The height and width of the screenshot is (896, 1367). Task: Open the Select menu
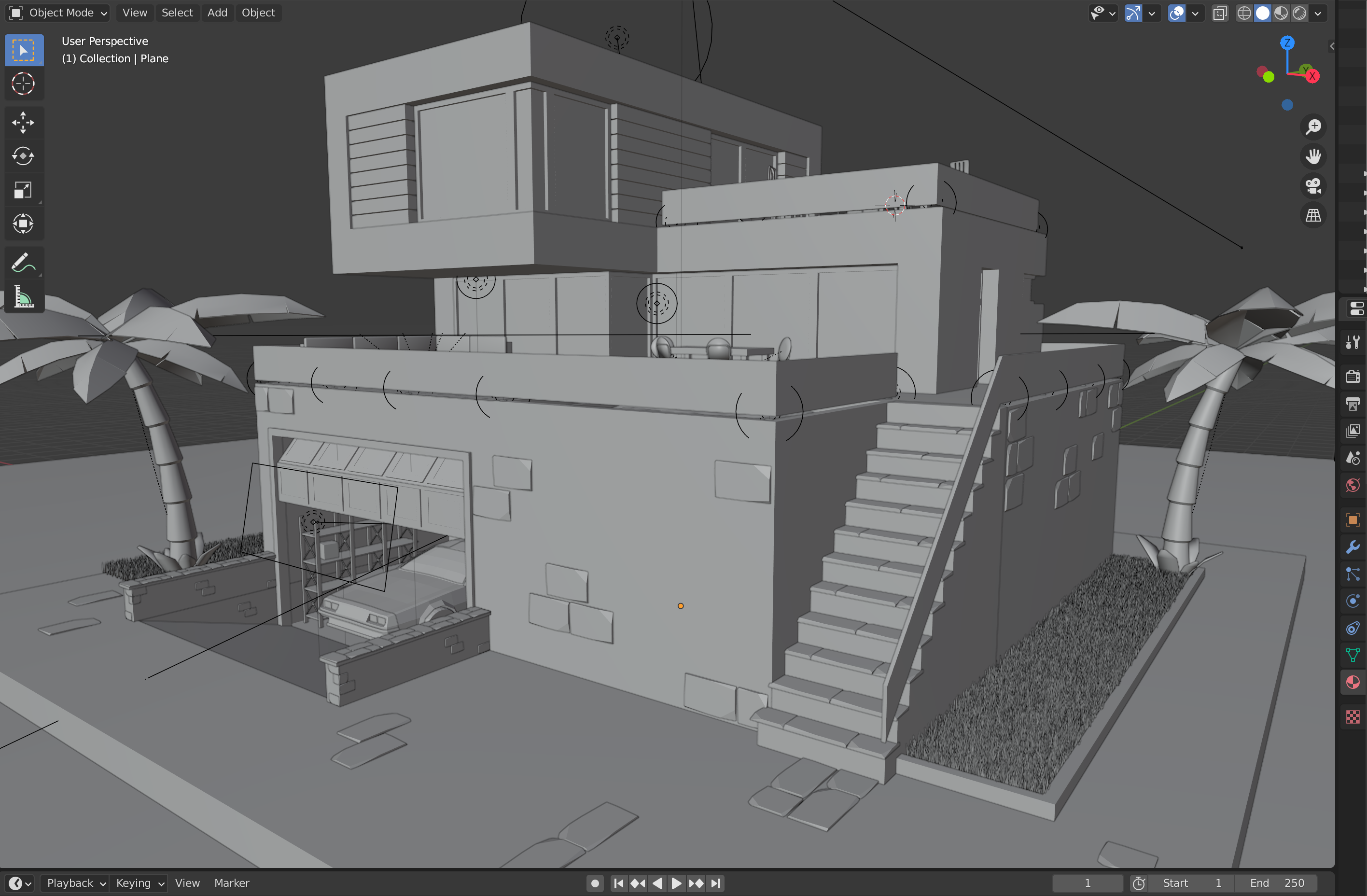pos(177,13)
